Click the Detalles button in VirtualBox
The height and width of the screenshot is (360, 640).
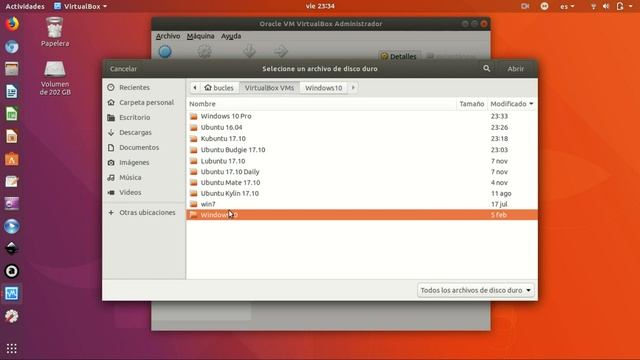[399, 56]
